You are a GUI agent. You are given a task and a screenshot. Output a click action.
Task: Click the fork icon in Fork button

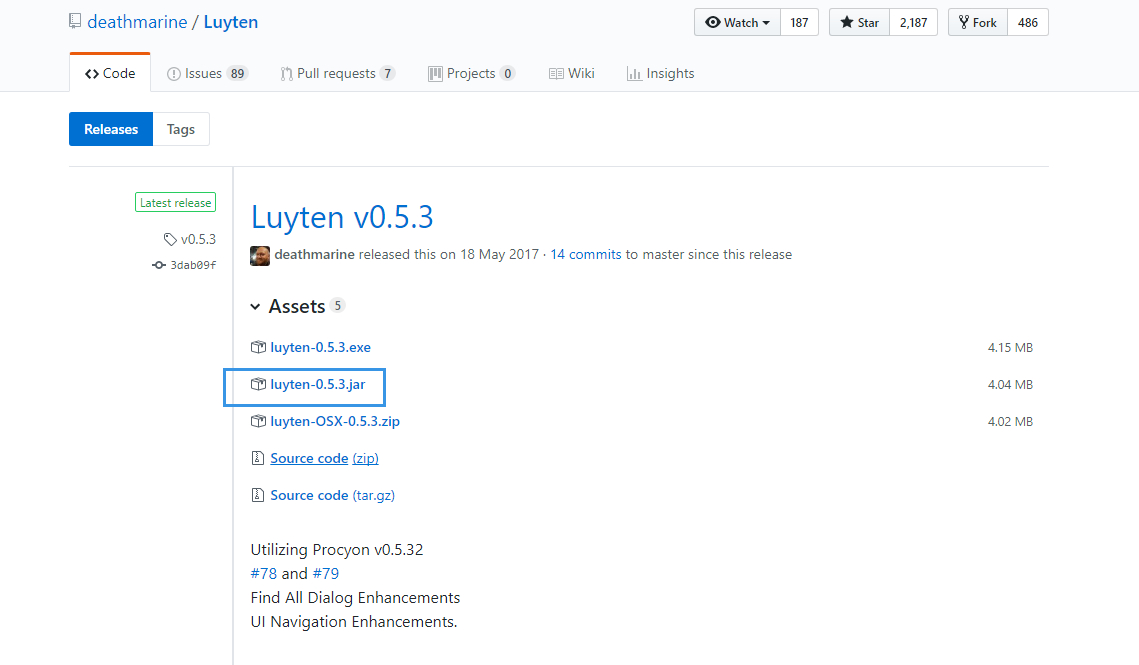(x=964, y=23)
